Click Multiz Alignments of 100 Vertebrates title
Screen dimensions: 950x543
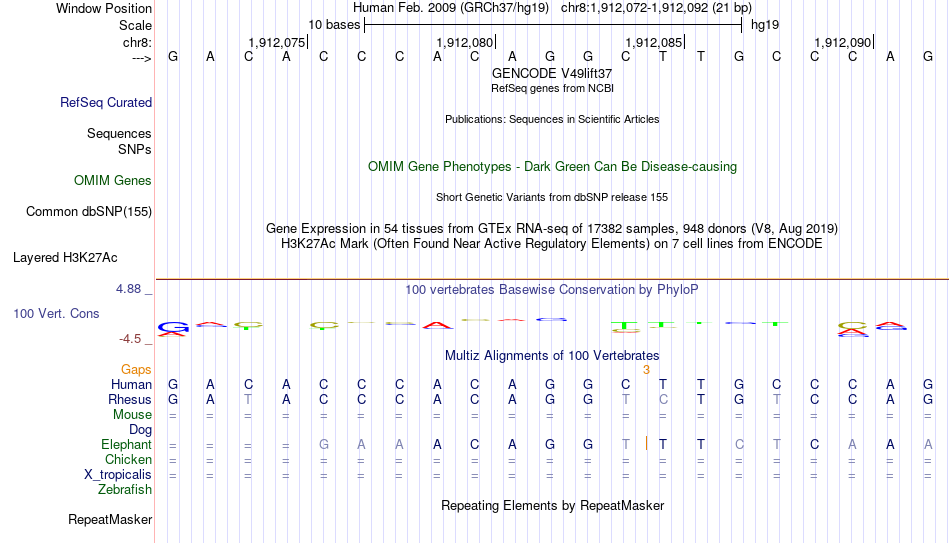click(552, 356)
